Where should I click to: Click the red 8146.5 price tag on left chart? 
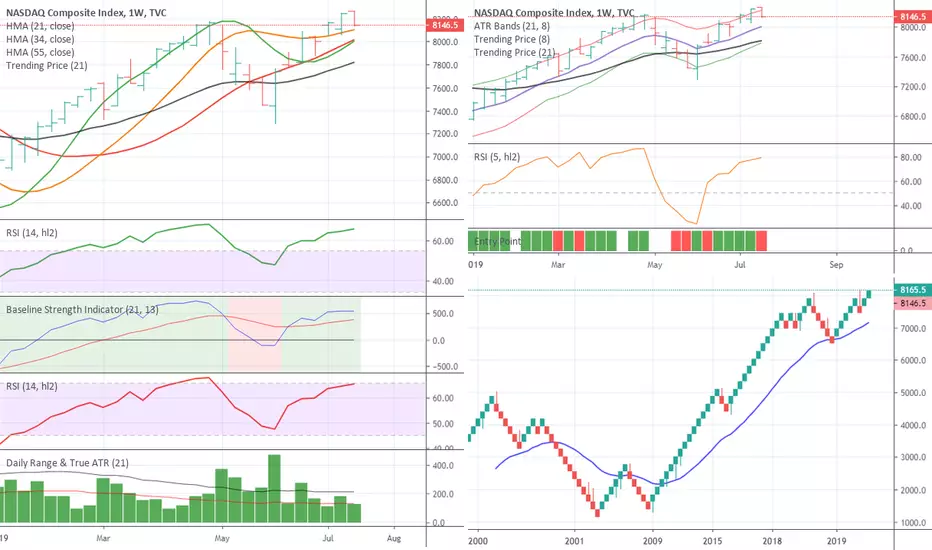point(445,25)
